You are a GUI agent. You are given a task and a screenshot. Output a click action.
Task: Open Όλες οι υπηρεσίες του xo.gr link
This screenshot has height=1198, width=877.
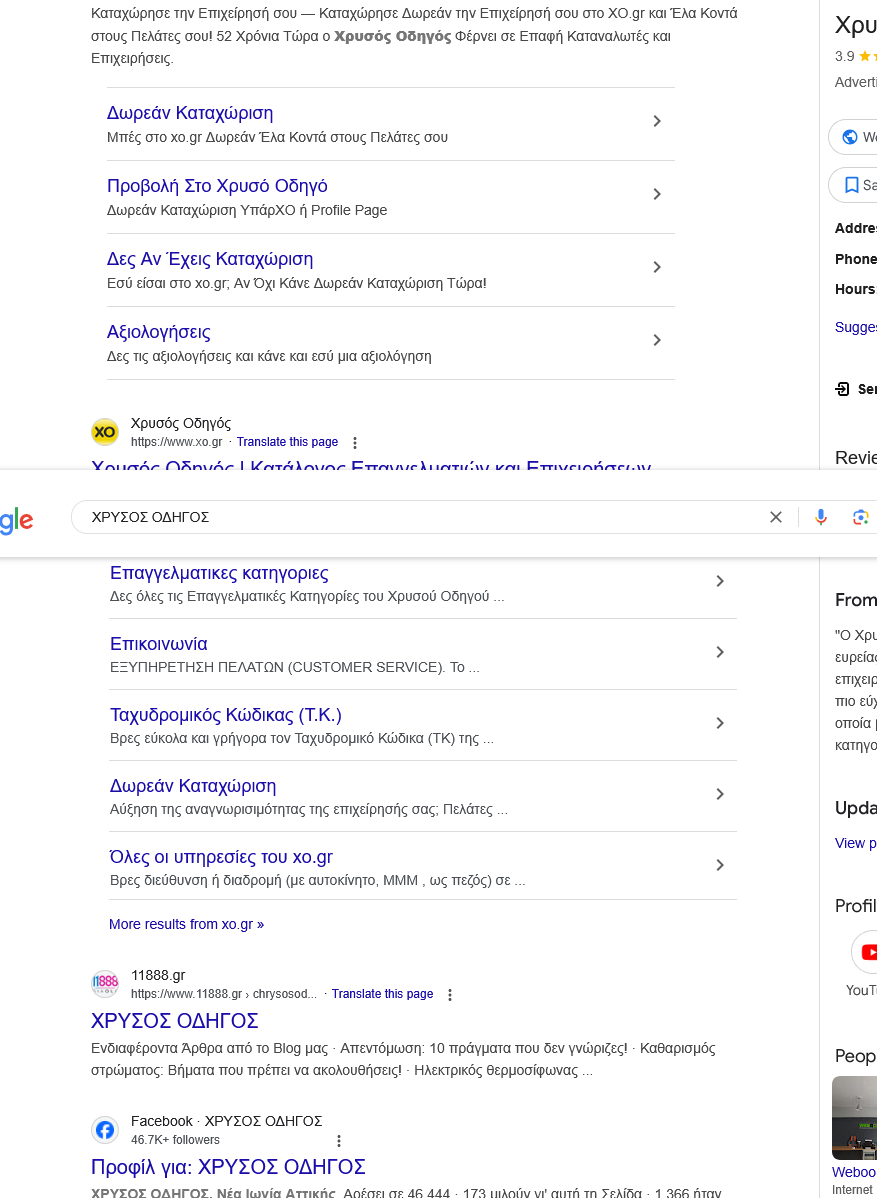click(222, 856)
